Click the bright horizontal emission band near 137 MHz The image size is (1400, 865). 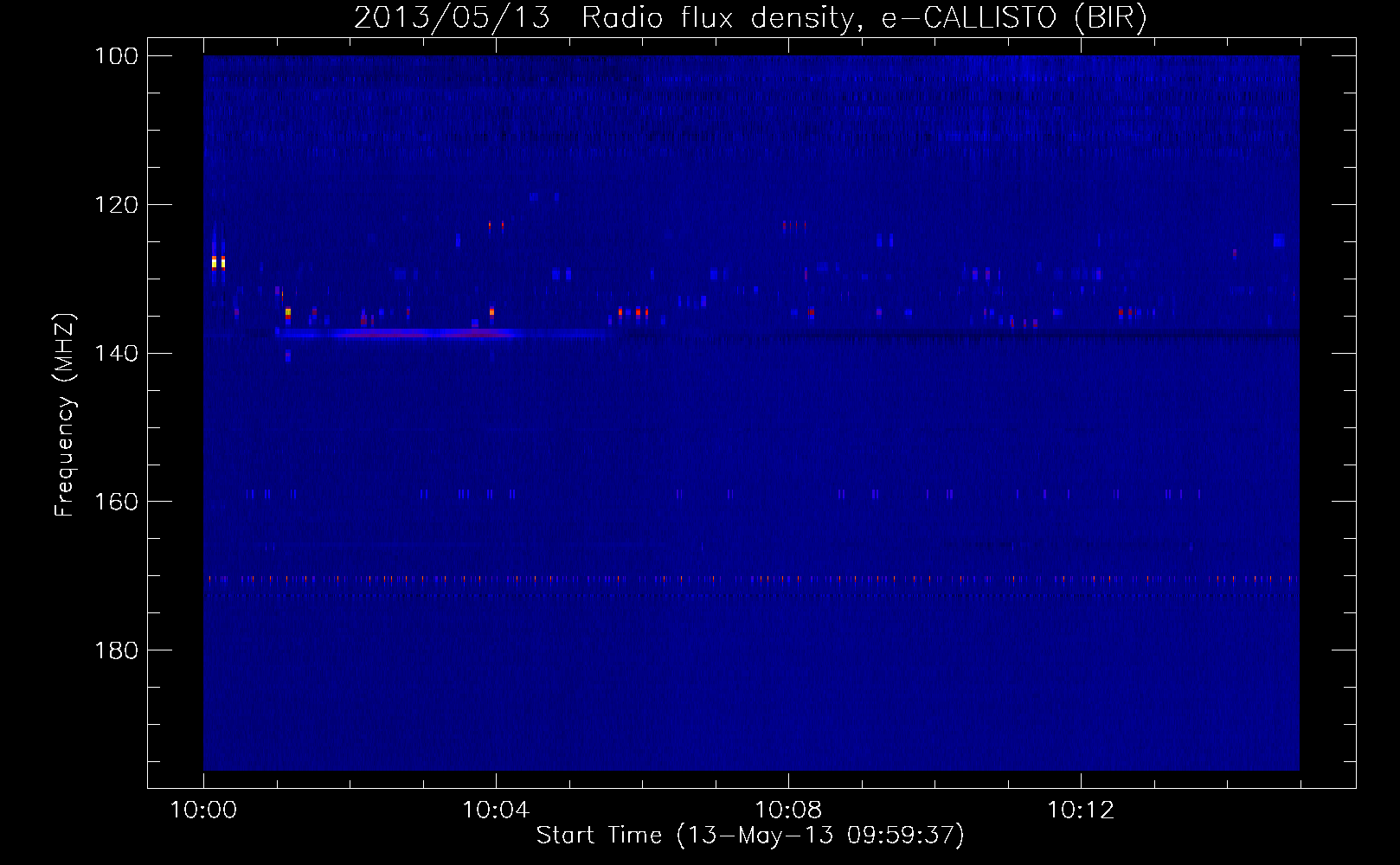tap(441, 333)
